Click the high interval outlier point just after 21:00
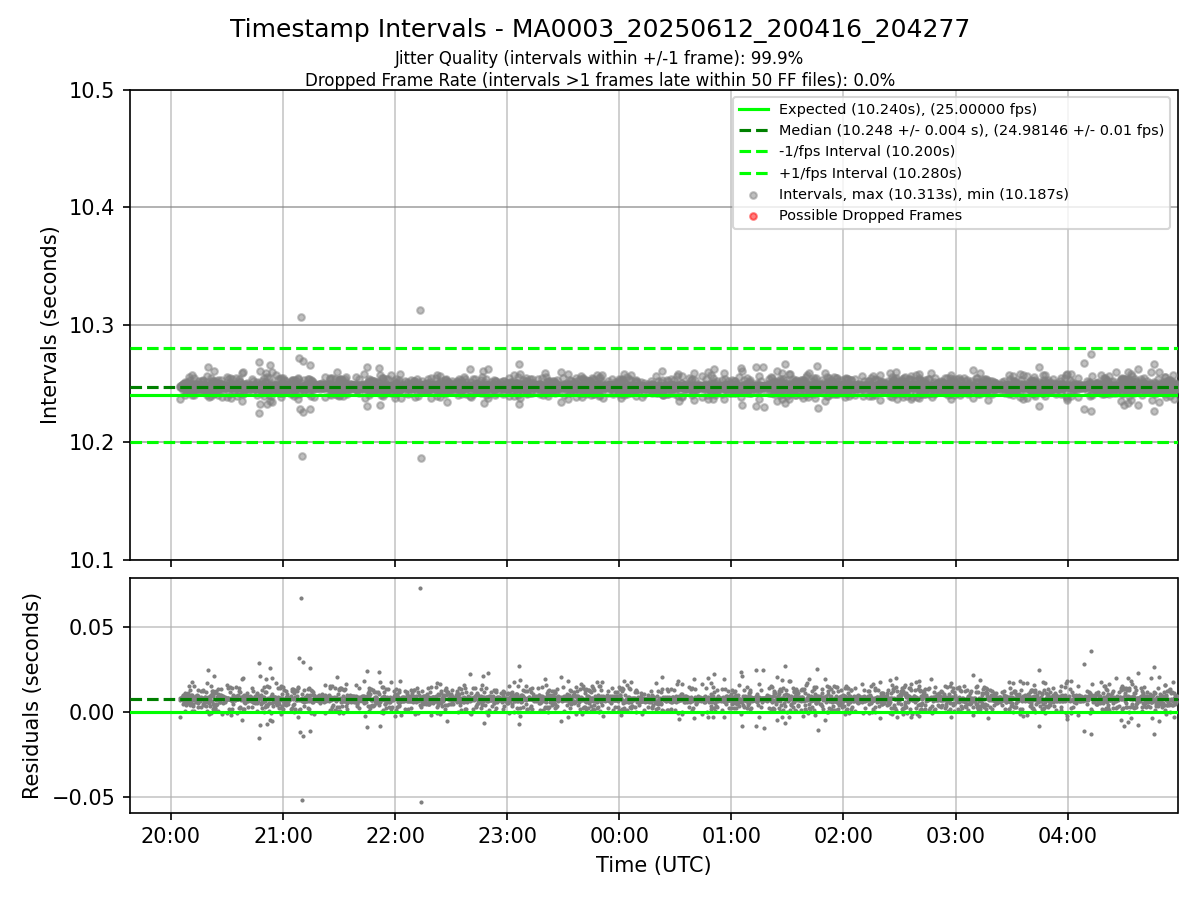 pyautogui.click(x=301, y=317)
